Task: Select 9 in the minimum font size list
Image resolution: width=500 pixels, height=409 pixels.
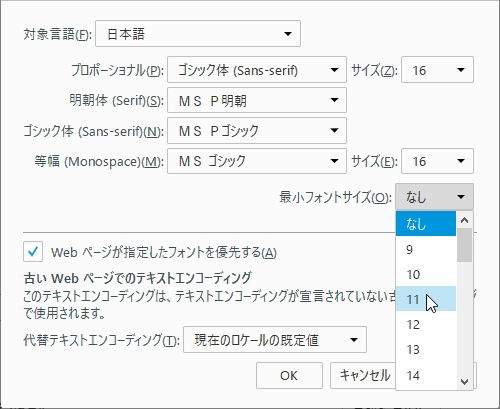Action: pyautogui.click(x=426, y=249)
